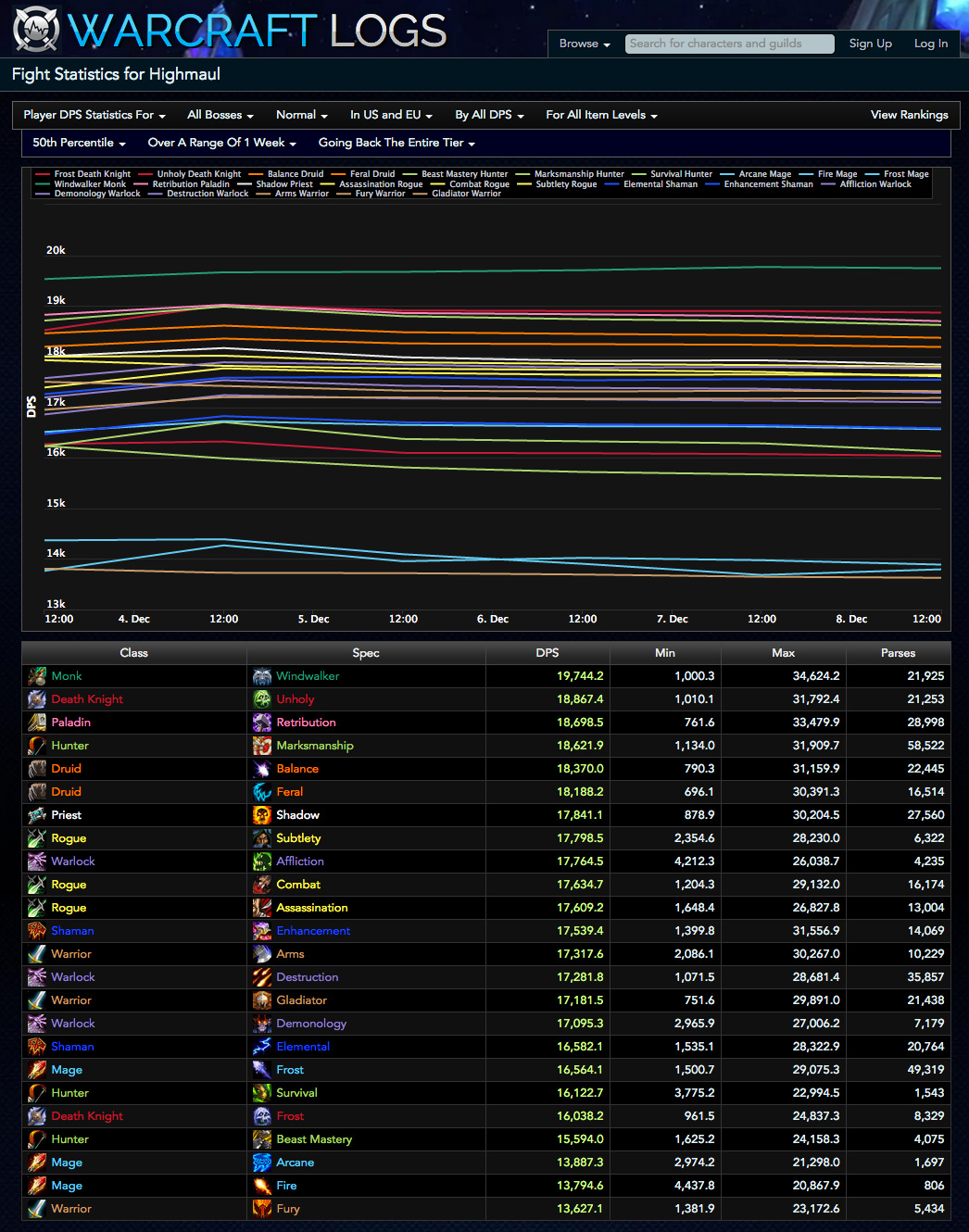Click the Demonology spec icon
The height and width of the screenshot is (1232, 969).
(262, 1024)
